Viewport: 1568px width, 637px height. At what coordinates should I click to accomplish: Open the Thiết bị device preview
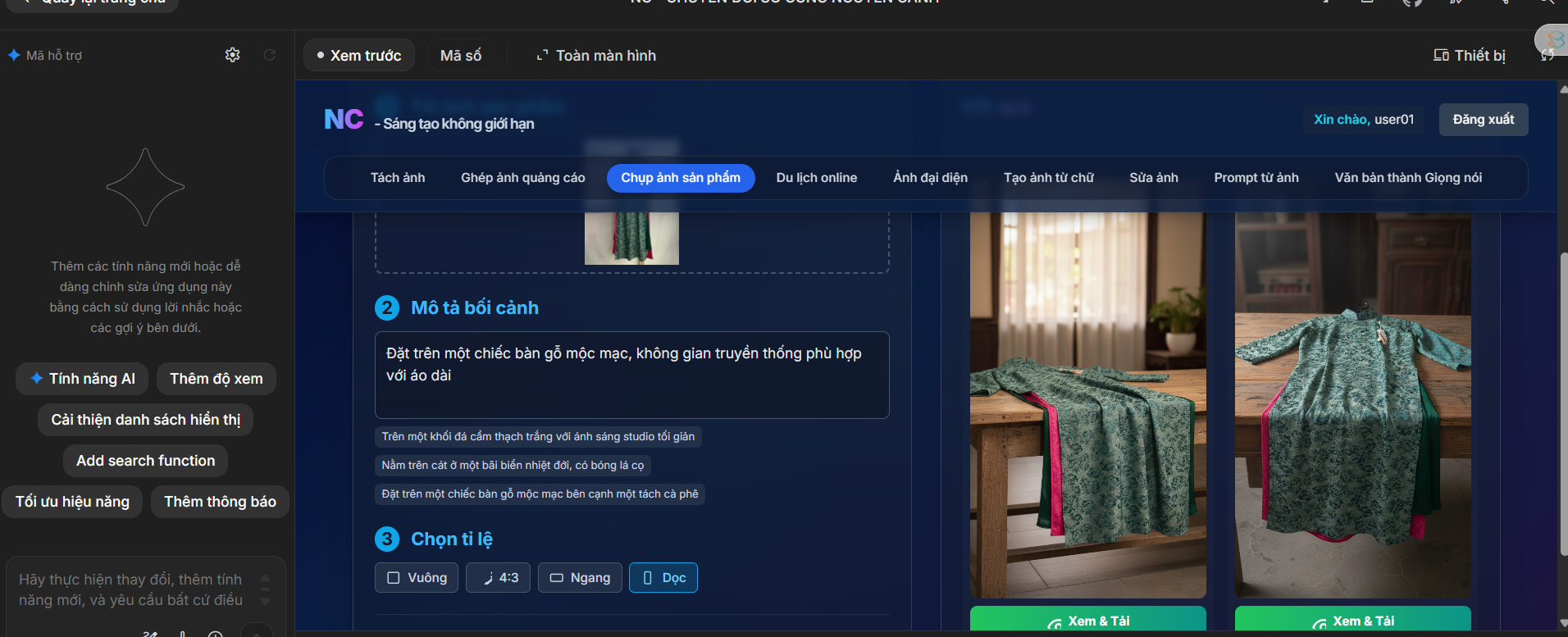click(1469, 56)
